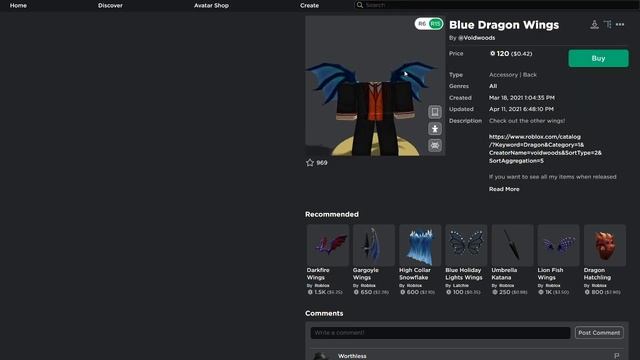Click the Dragon Hatchling title text

(x=597, y=274)
